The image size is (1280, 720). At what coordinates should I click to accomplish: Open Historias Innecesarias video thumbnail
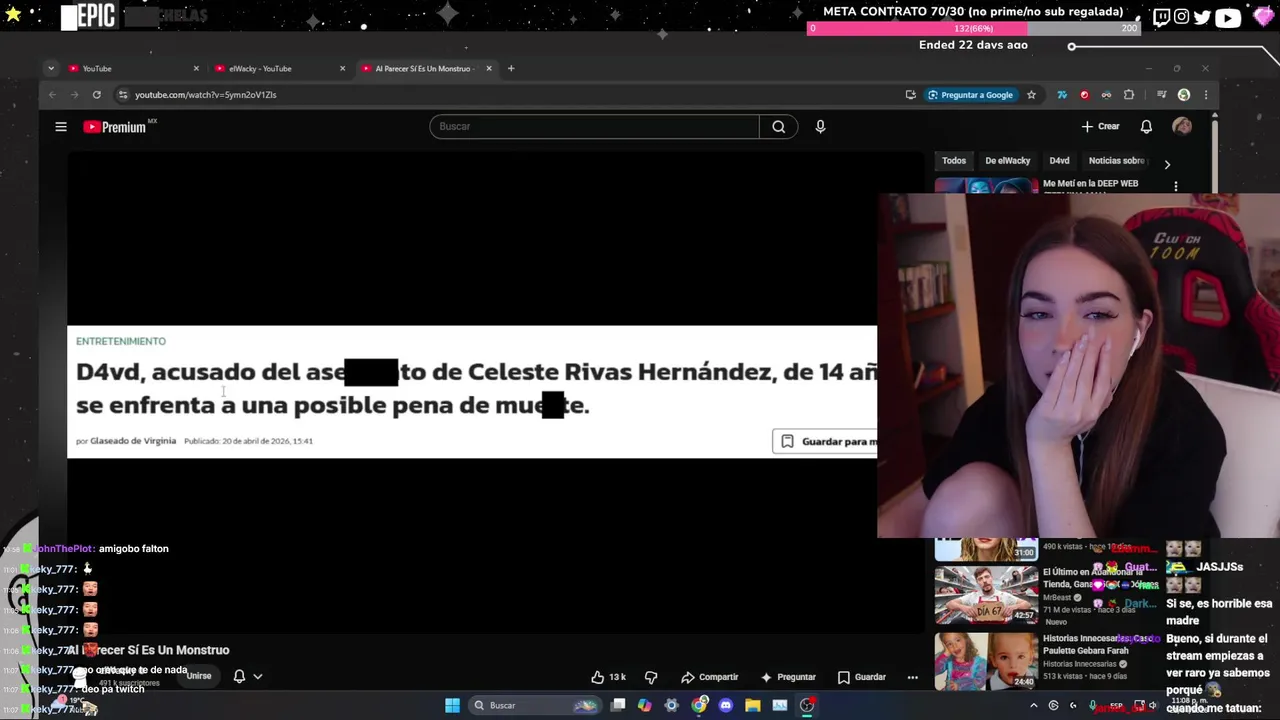(986, 660)
